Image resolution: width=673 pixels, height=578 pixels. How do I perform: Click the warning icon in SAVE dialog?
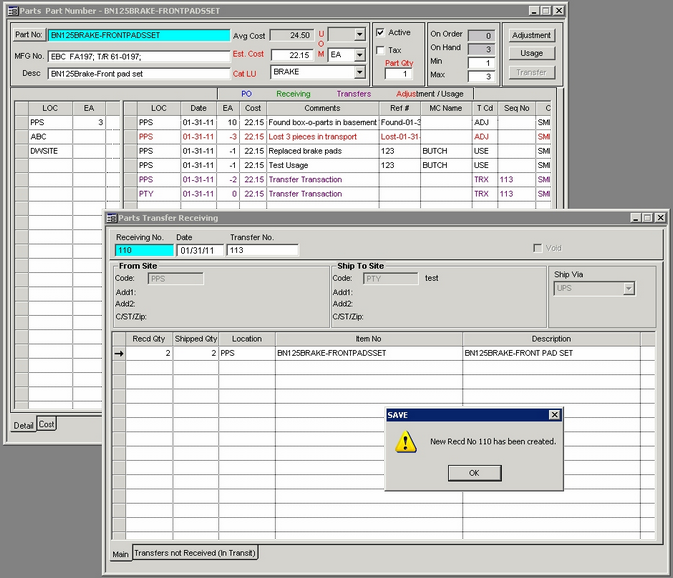coord(405,441)
